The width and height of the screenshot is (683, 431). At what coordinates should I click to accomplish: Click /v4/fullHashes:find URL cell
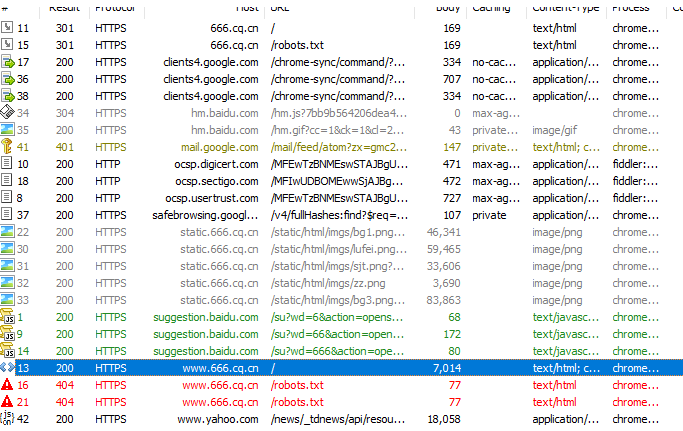pyautogui.click(x=339, y=215)
